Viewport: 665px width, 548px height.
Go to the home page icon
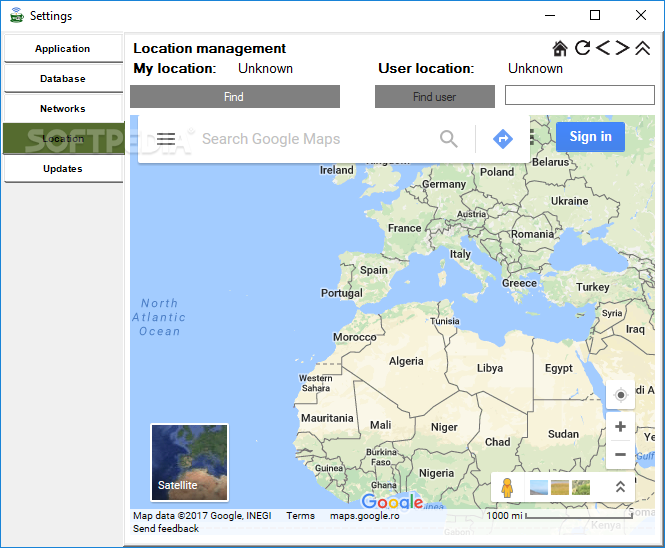(x=560, y=48)
